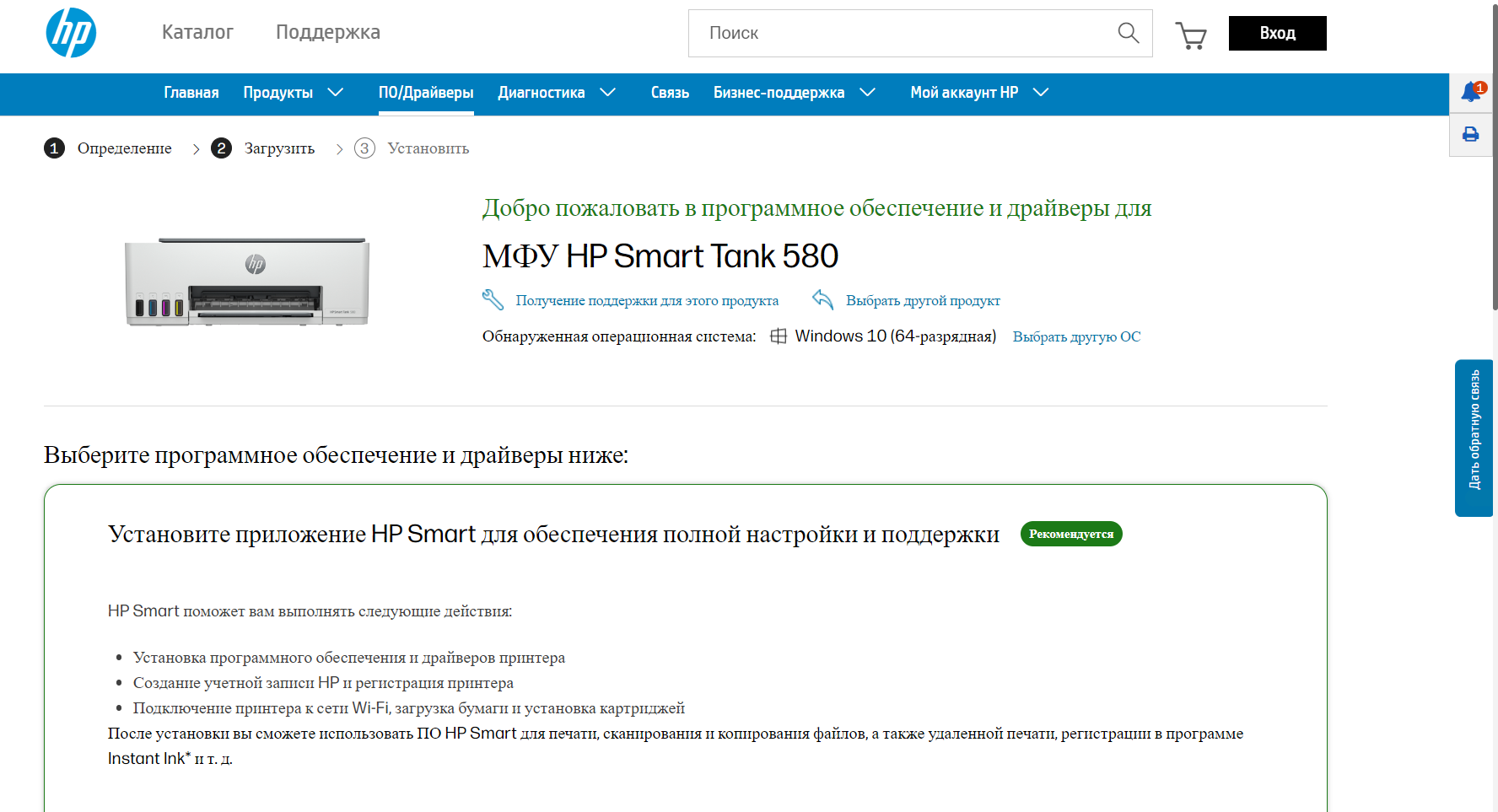Viewport: 1498px width, 812px height.
Task: Click the Рекомендуется green badge
Action: point(1071,534)
